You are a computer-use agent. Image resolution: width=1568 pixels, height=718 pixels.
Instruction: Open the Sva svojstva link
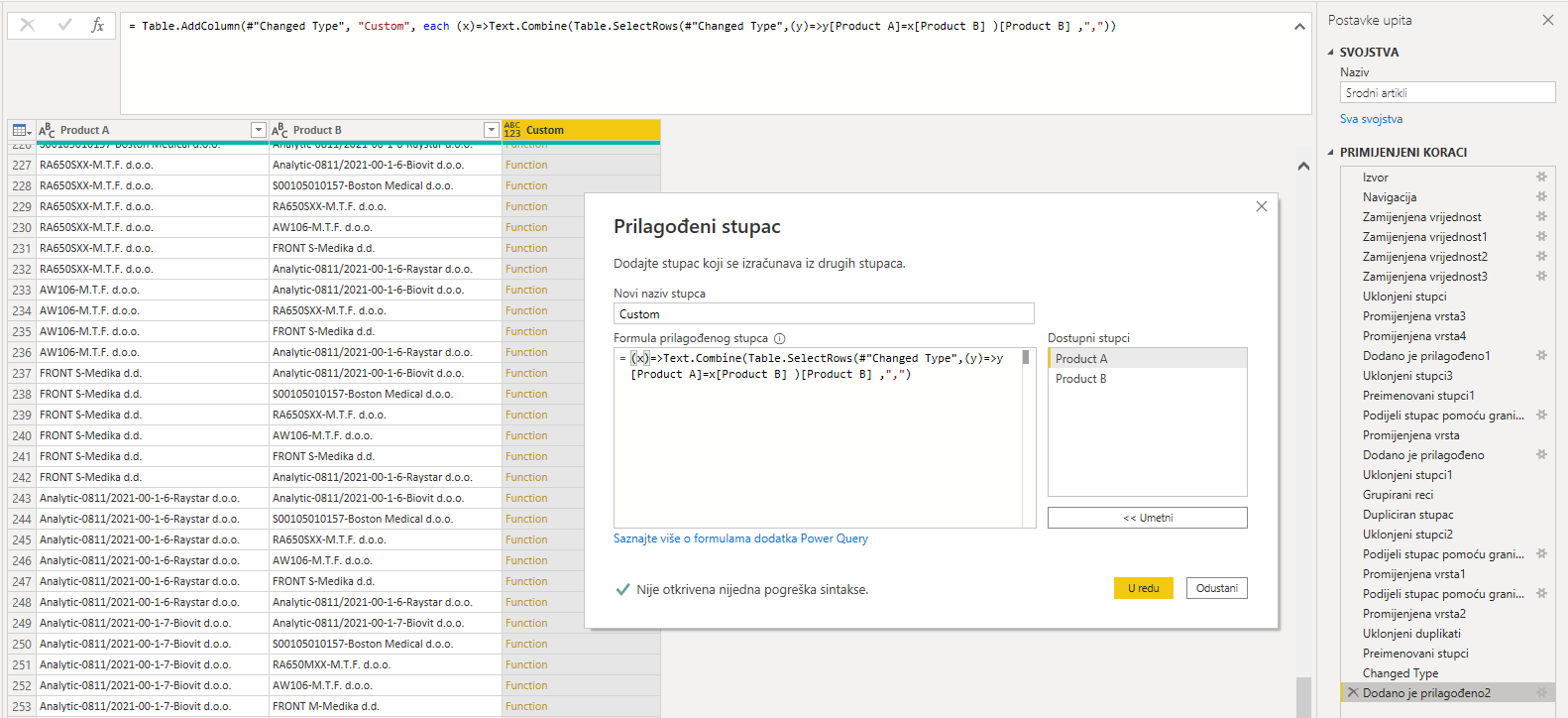pyautogui.click(x=1371, y=119)
